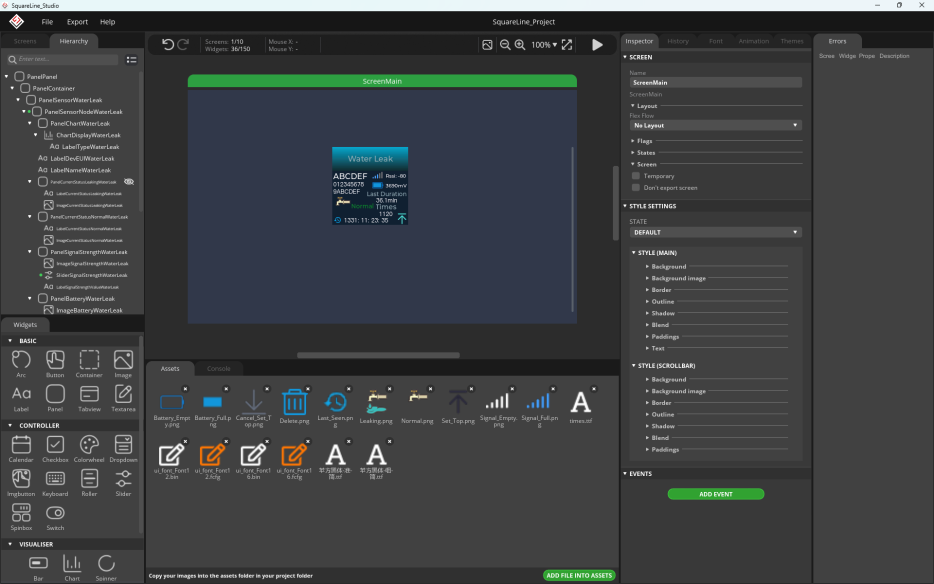Enable the Temporary checkbox

point(636,176)
